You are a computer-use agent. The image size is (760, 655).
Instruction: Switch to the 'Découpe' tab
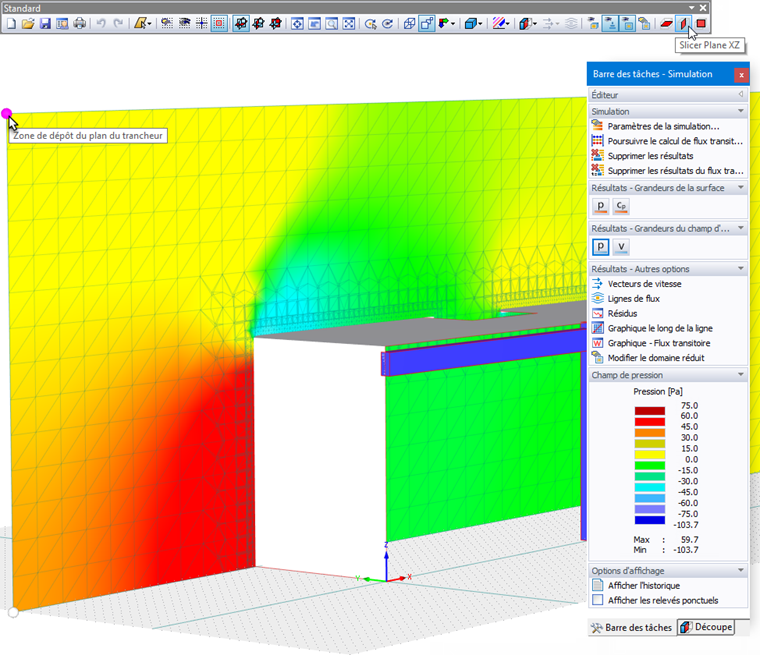(x=706, y=627)
